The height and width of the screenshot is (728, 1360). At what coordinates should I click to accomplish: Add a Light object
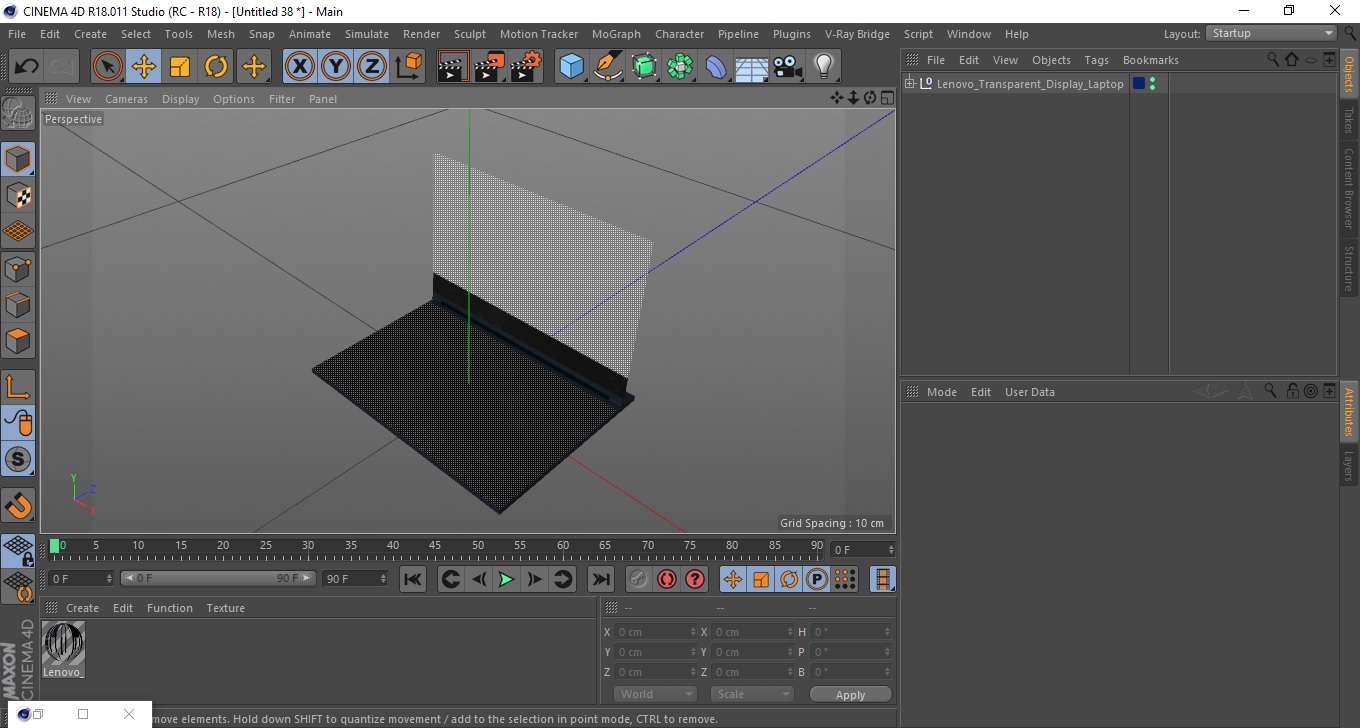[x=824, y=67]
